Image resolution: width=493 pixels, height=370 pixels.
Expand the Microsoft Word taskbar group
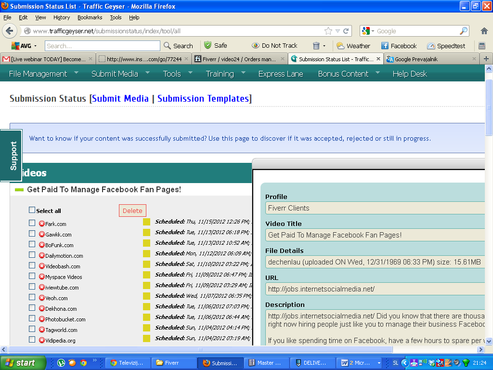(360, 363)
